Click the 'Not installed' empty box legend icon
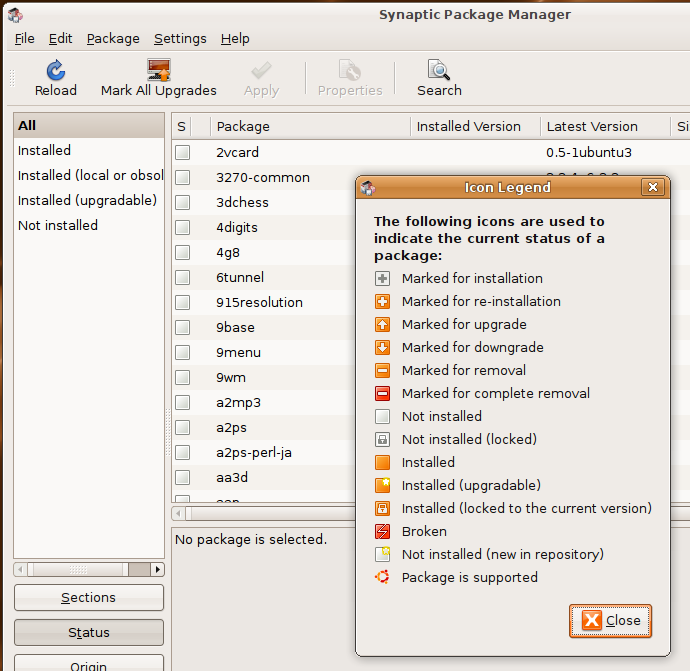690x671 pixels. point(382,416)
